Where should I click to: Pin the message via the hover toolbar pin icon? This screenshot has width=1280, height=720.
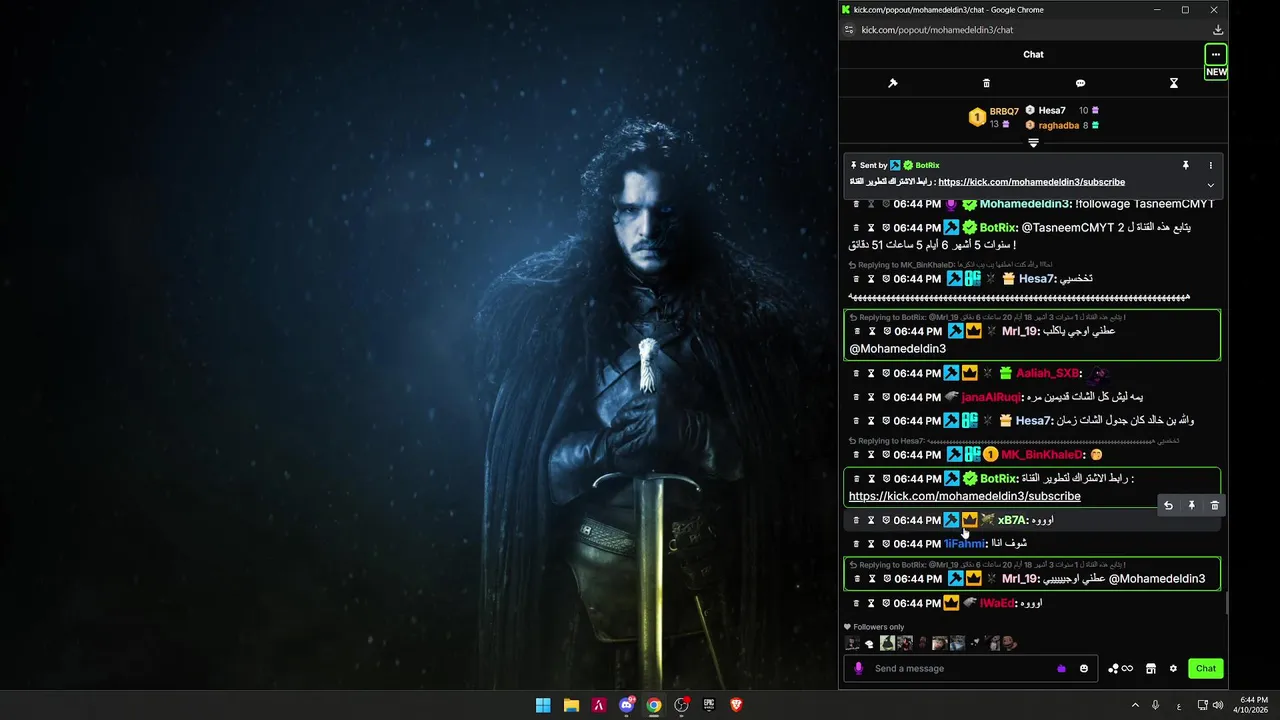(1191, 506)
